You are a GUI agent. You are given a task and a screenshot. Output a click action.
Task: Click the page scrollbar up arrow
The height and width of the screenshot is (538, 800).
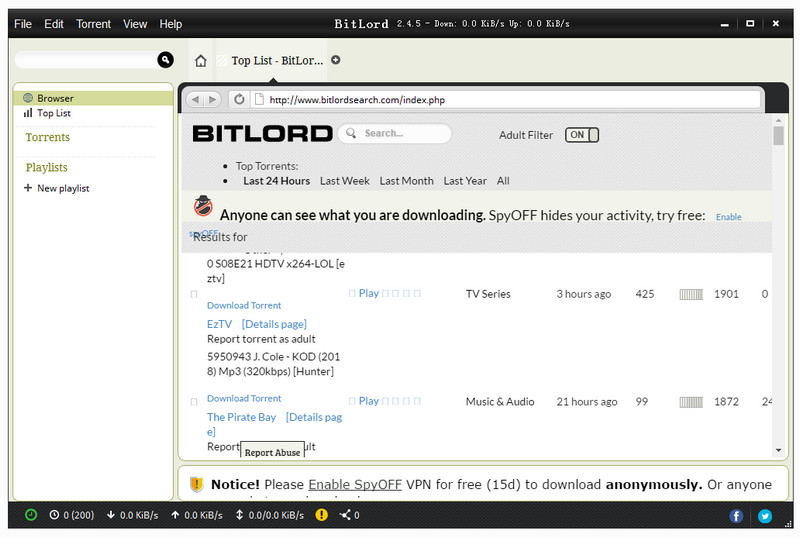(779, 120)
